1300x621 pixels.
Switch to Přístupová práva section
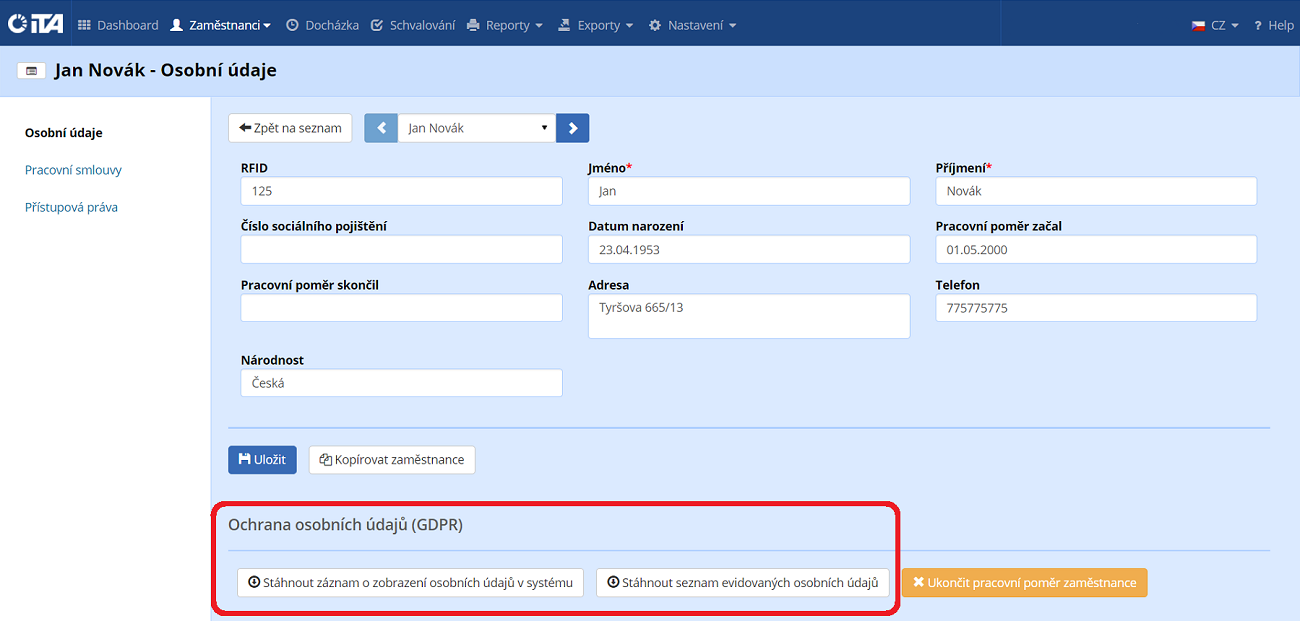click(x=71, y=207)
